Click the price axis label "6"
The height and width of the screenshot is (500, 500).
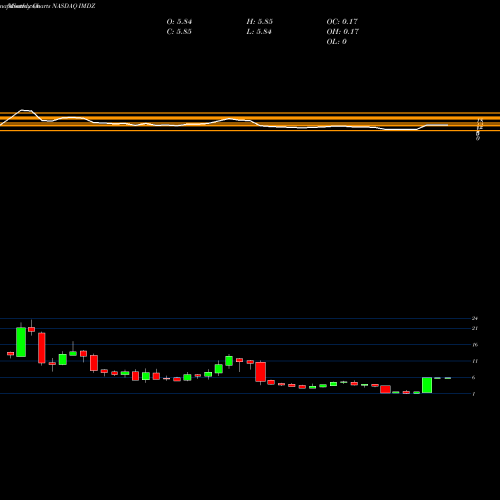point(474,377)
